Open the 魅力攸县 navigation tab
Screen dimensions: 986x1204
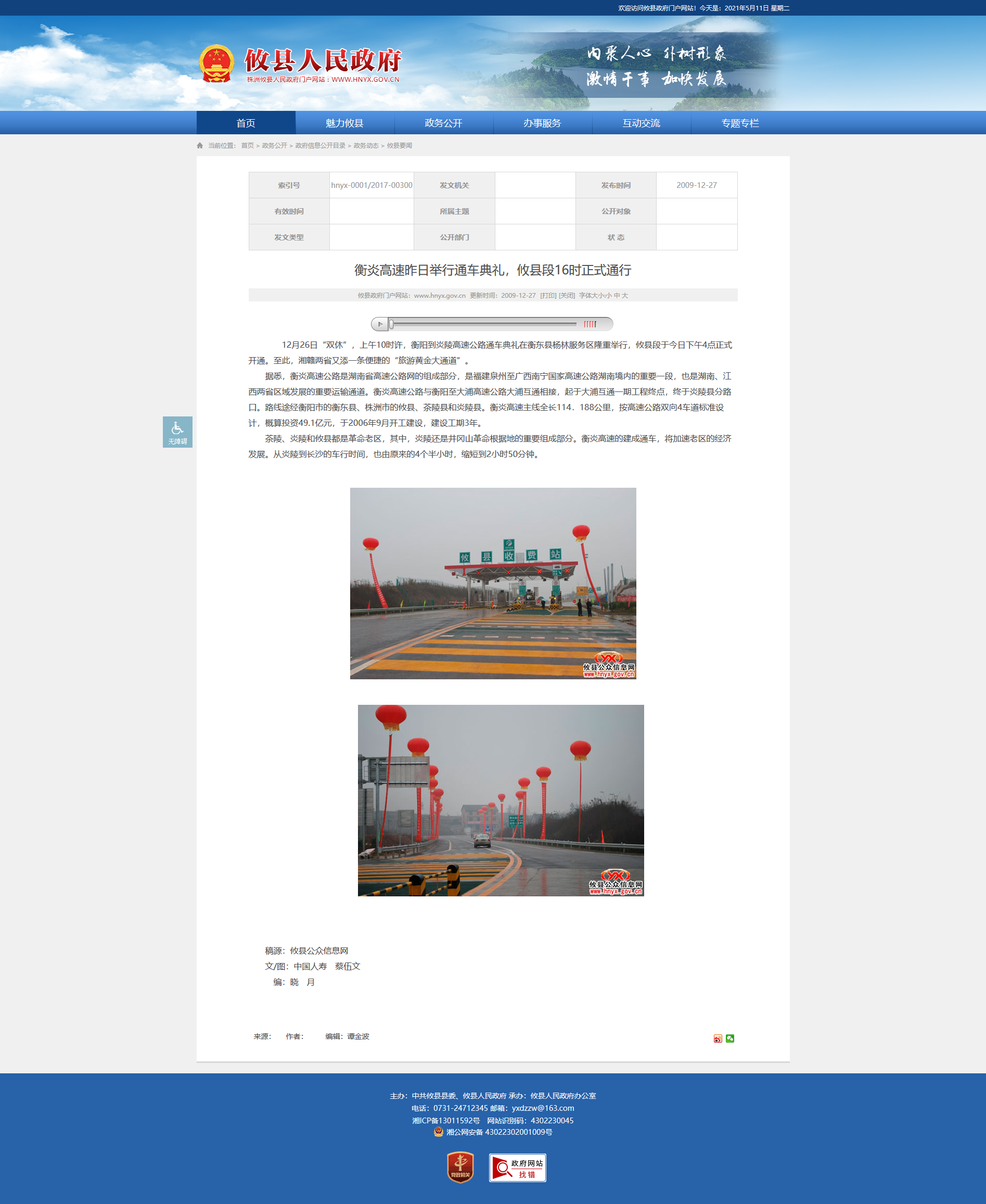(345, 123)
